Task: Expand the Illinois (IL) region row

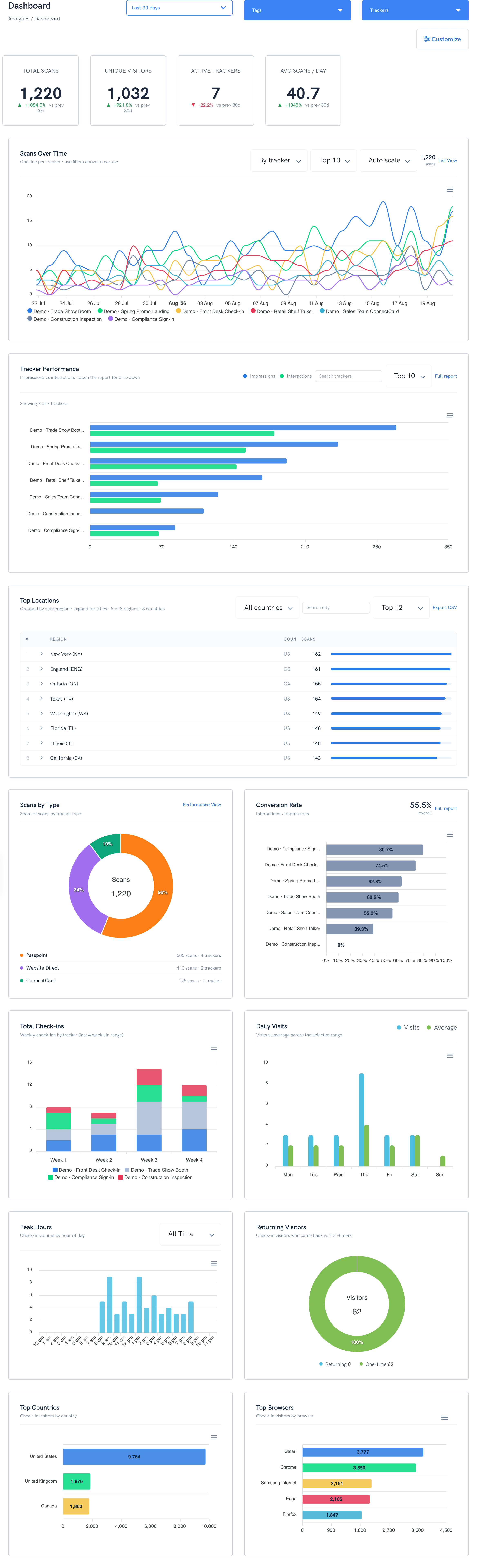Action: click(x=41, y=743)
